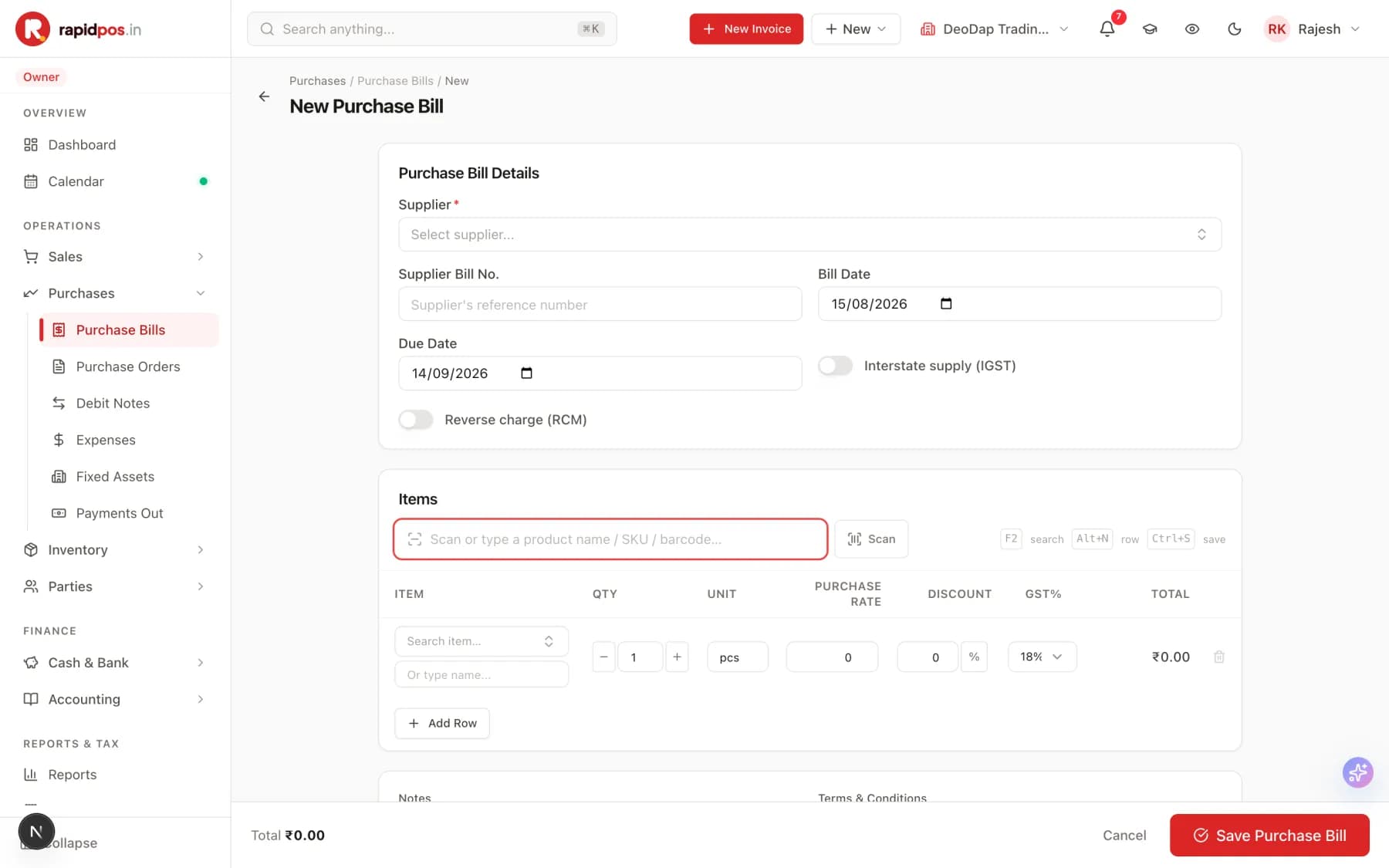The height and width of the screenshot is (868, 1389).
Task: Open the Bill Date calendar picker icon
Action: (x=946, y=304)
